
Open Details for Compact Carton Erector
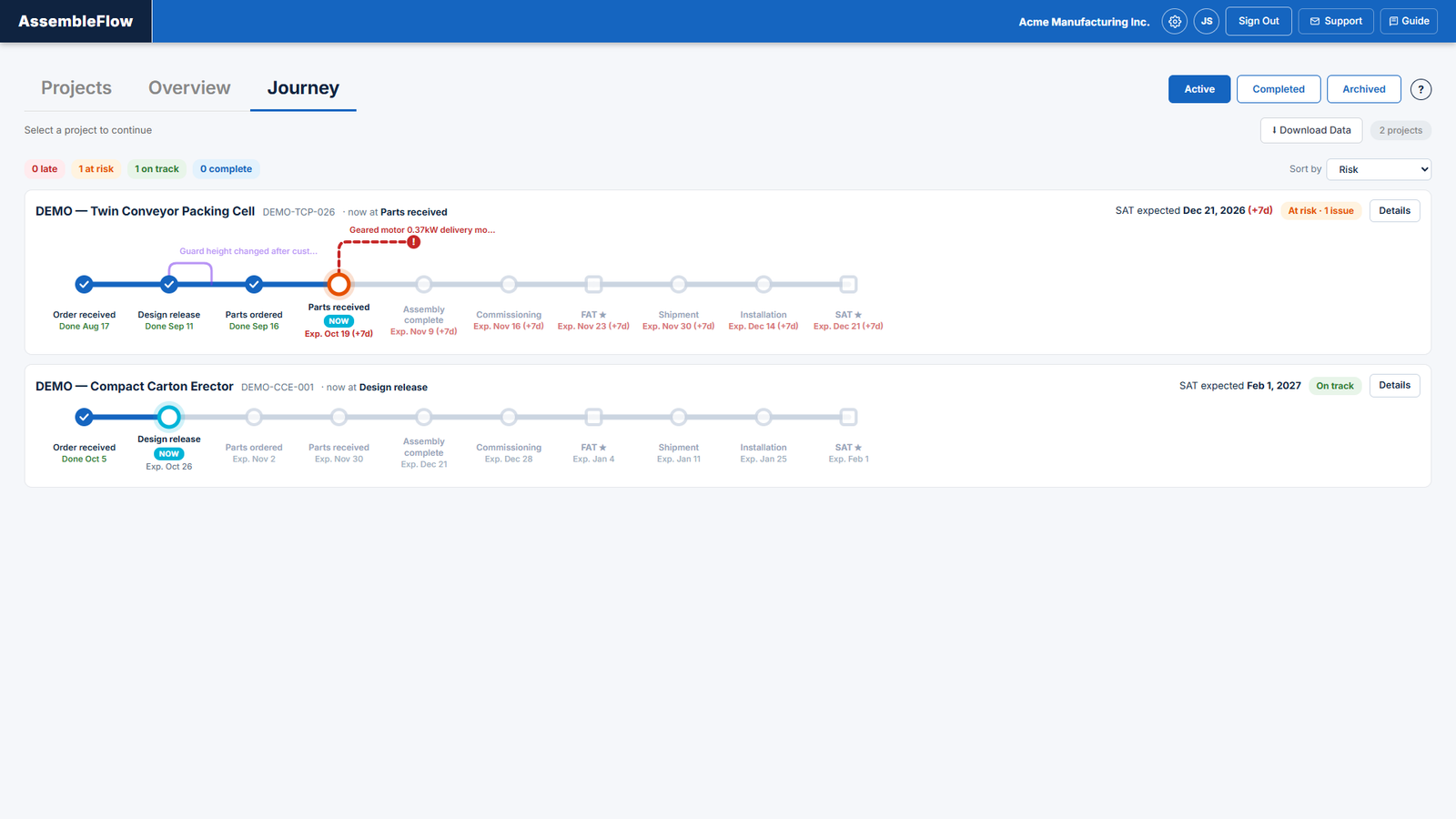(1394, 385)
